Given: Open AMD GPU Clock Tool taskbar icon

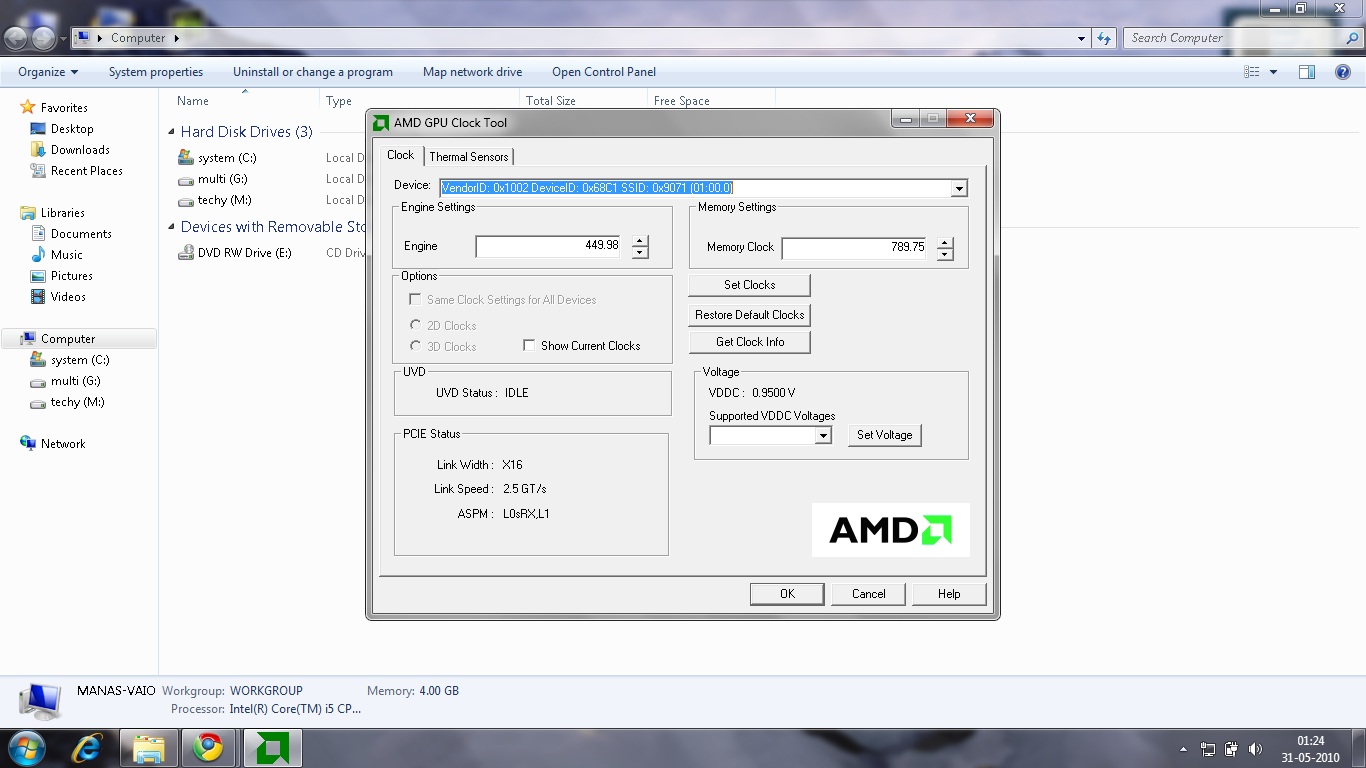Looking at the screenshot, I should click(x=272, y=748).
